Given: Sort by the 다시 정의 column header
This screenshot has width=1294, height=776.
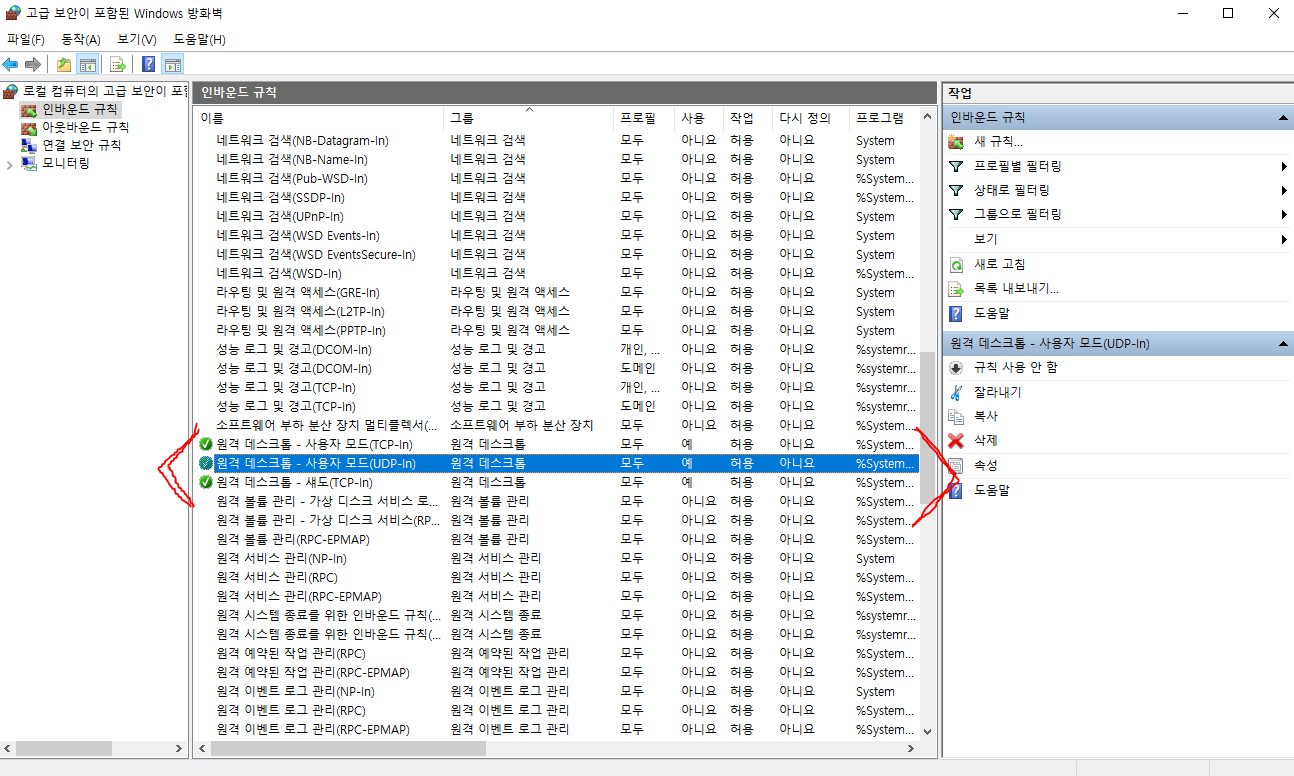Looking at the screenshot, I should pyautogui.click(x=810, y=118).
